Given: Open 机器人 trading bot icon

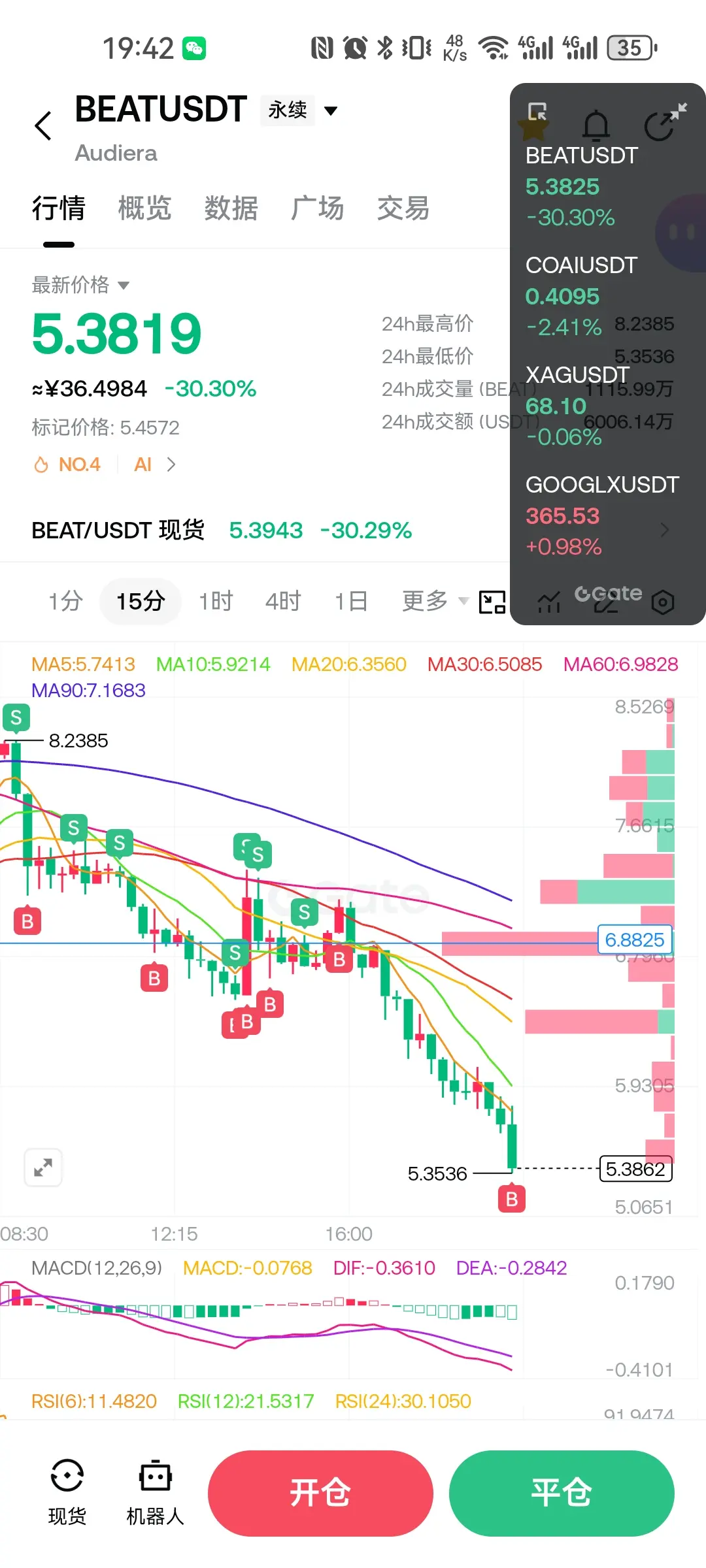Looking at the screenshot, I should pos(155,1493).
